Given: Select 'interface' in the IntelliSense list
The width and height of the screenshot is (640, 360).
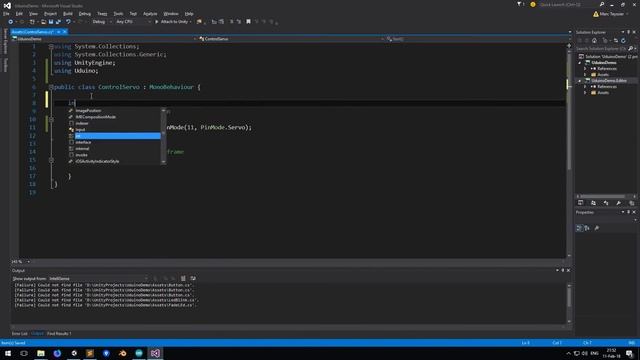Looking at the screenshot, I should (114, 142).
